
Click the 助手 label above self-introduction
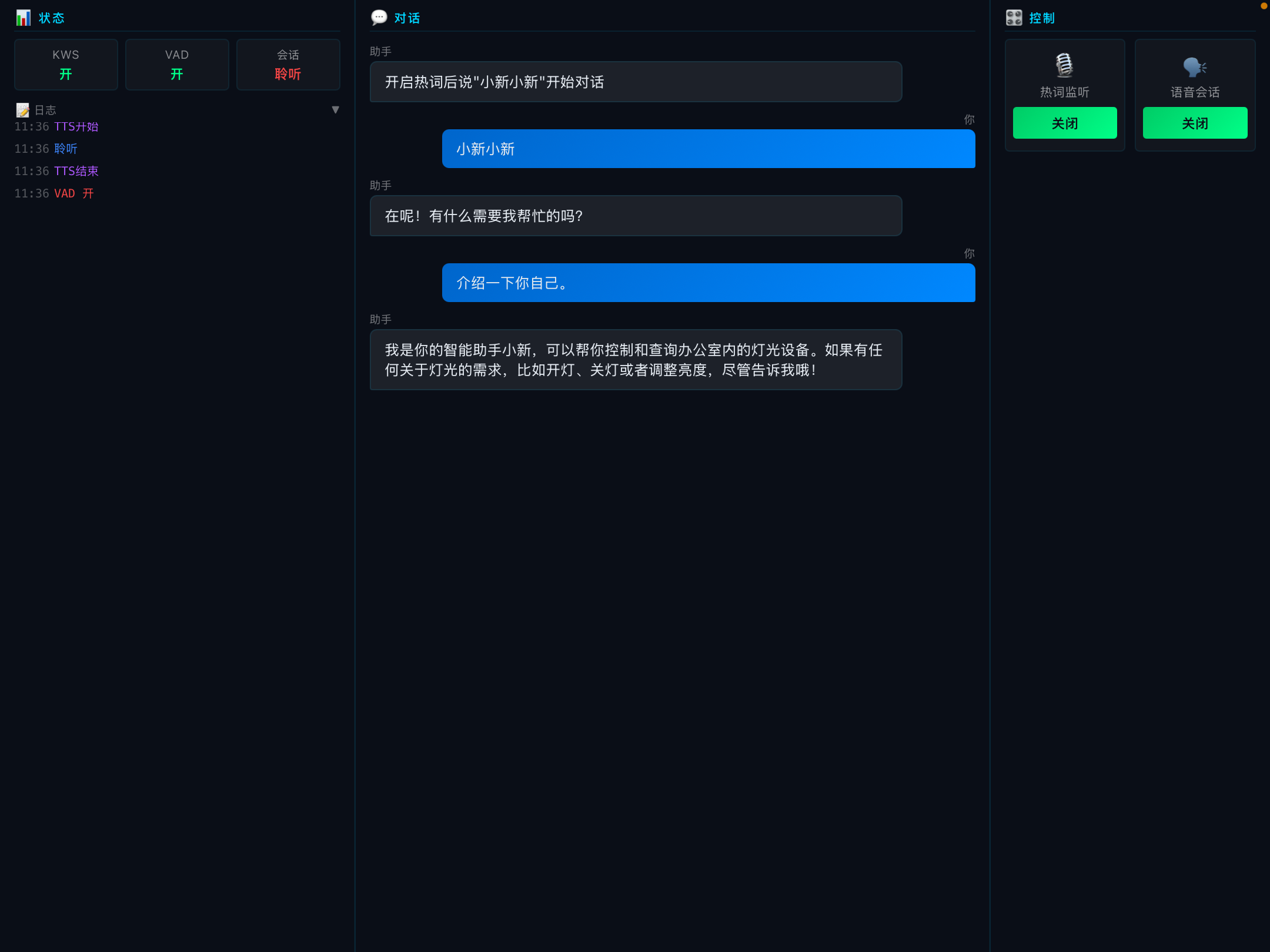[x=380, y=319]
